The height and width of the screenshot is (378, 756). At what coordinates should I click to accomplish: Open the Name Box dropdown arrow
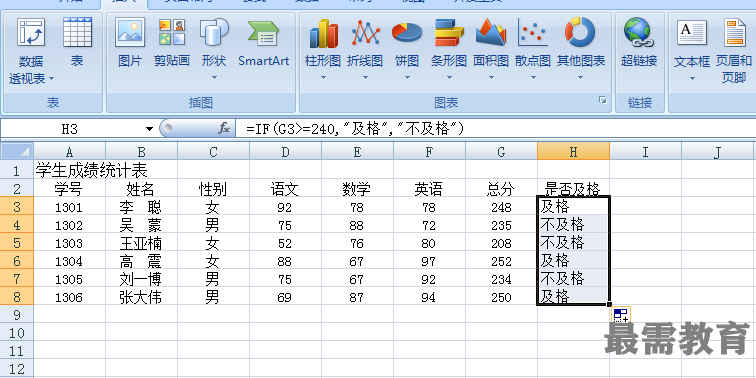tap(149, 129)
